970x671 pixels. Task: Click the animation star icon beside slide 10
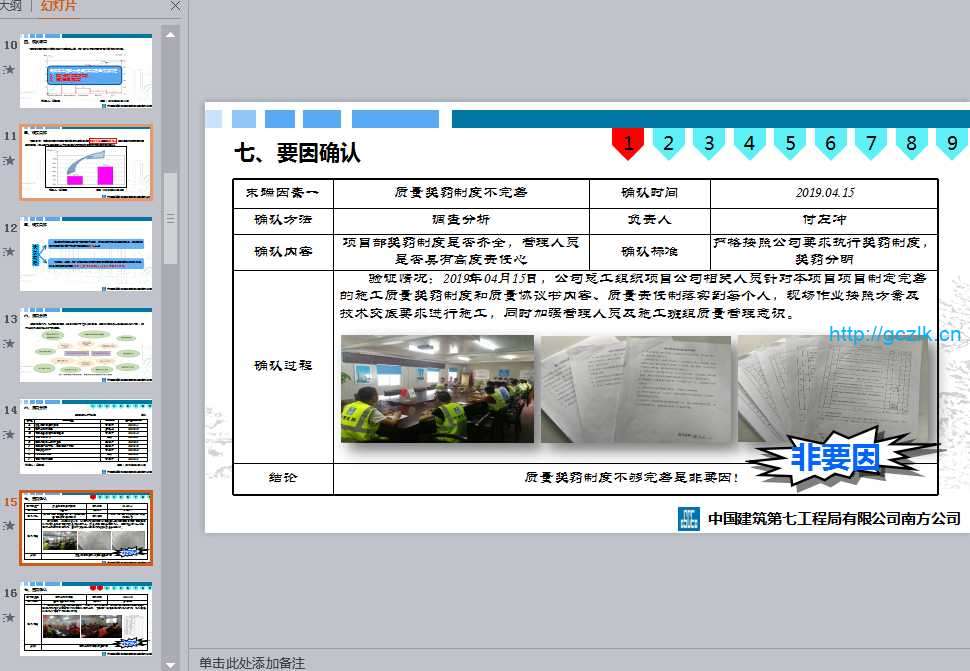pos(9,69)
